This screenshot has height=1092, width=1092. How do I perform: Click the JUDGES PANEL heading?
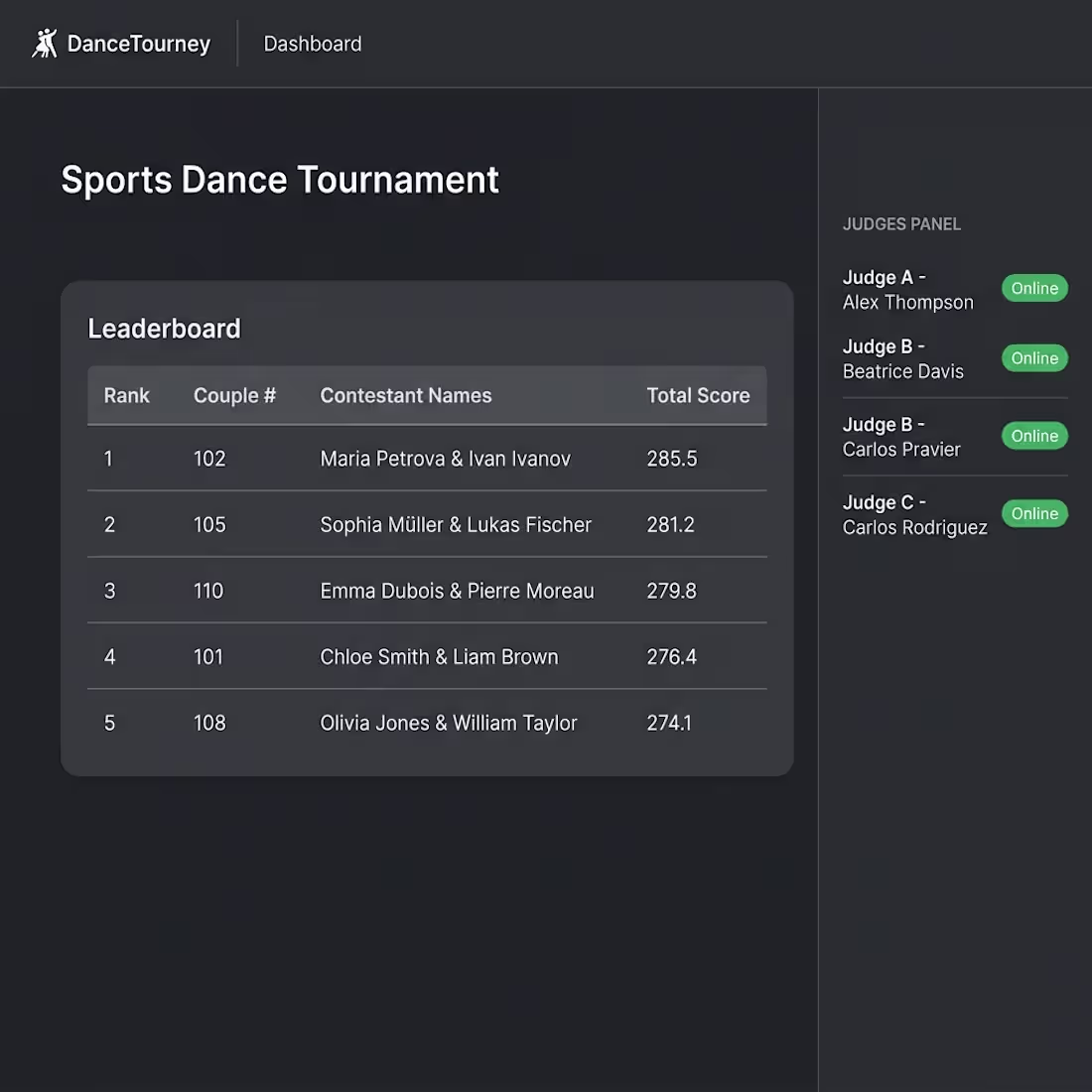point(901,224)
